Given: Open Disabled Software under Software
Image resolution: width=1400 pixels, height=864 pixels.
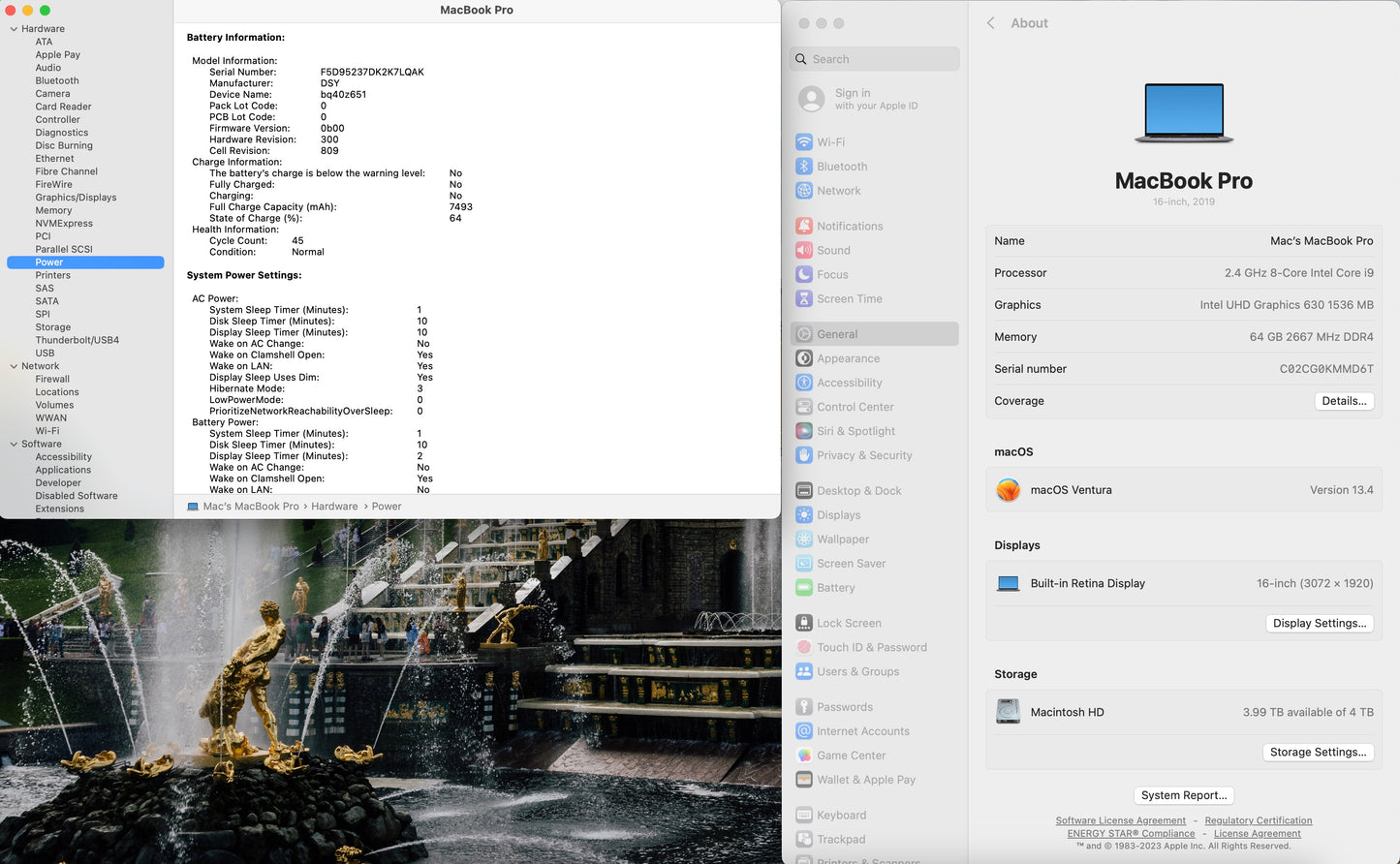Looking at the screenshot, I should [x=77, y=496].
